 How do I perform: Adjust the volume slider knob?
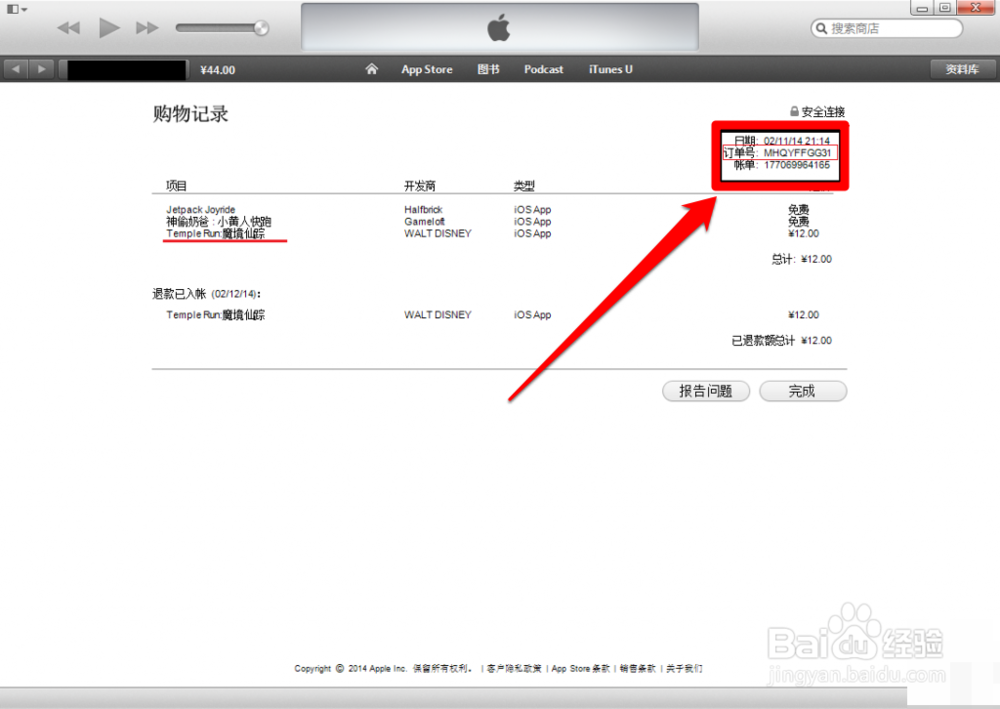(261, 28)
